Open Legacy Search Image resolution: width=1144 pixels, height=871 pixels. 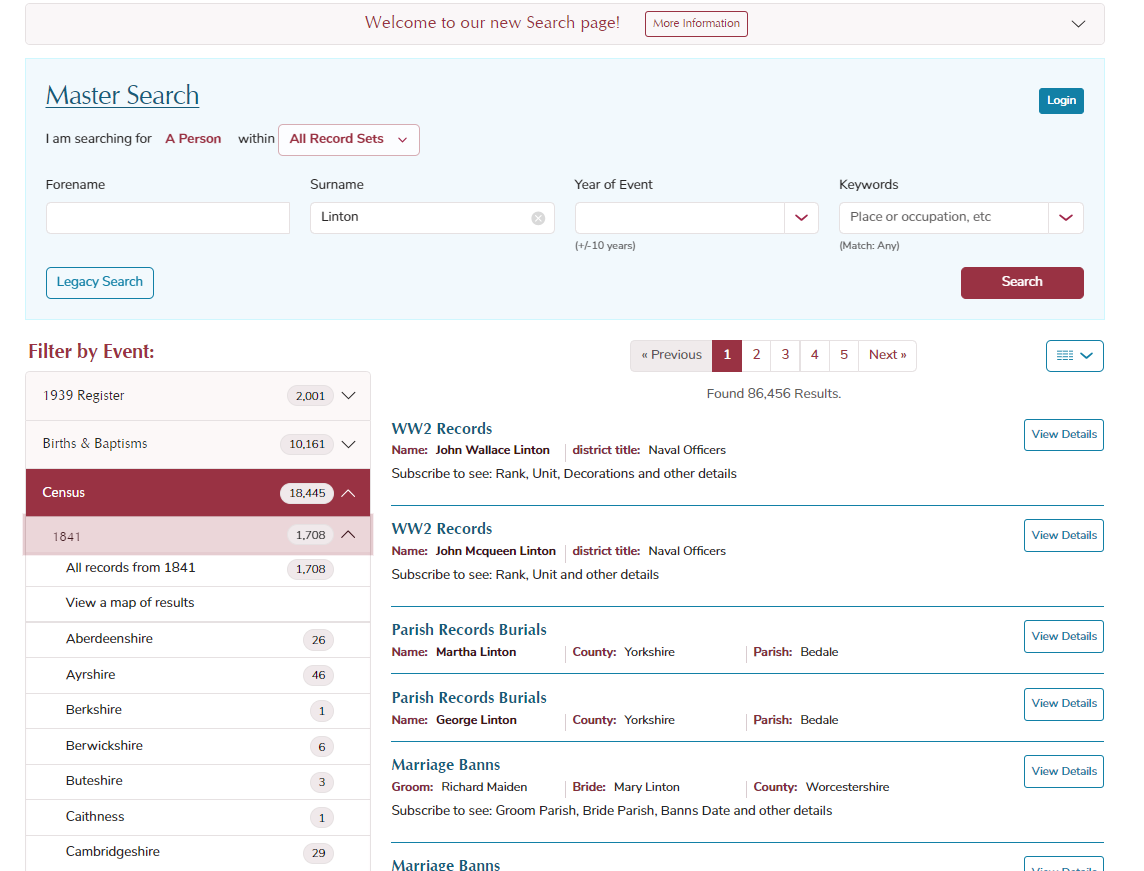point(99,283)
